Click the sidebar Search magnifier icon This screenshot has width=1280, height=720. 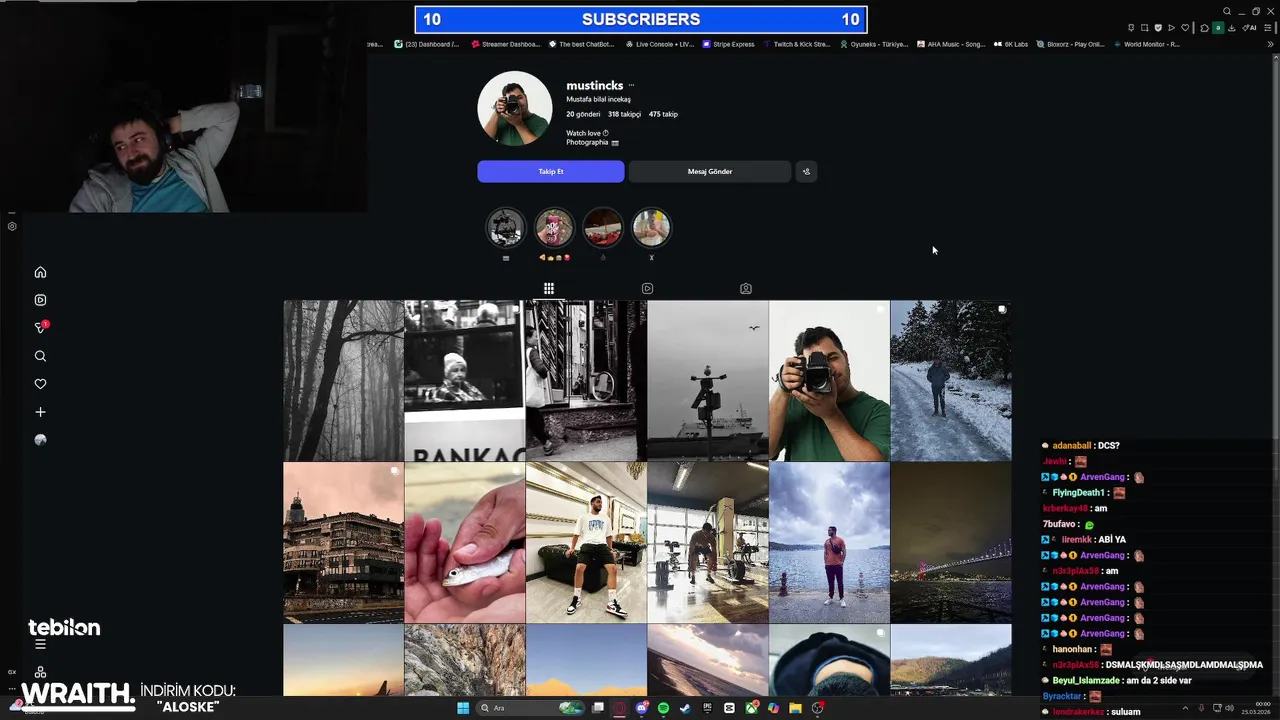click(x=40, y=356)
